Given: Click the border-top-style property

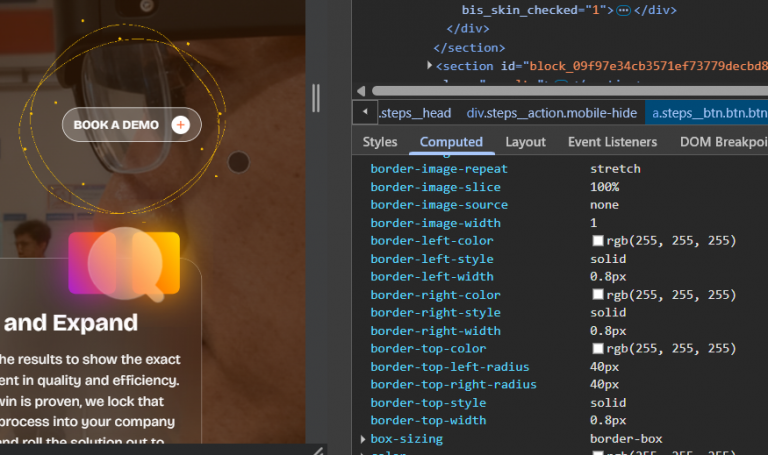Looking at the screenshot, I should [x=428, y=403].
